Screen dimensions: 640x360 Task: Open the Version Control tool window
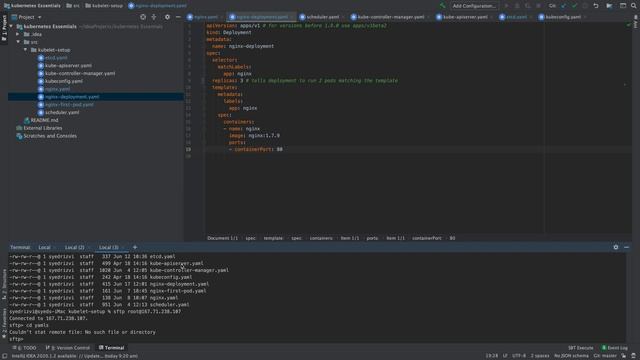pos(68,348)
